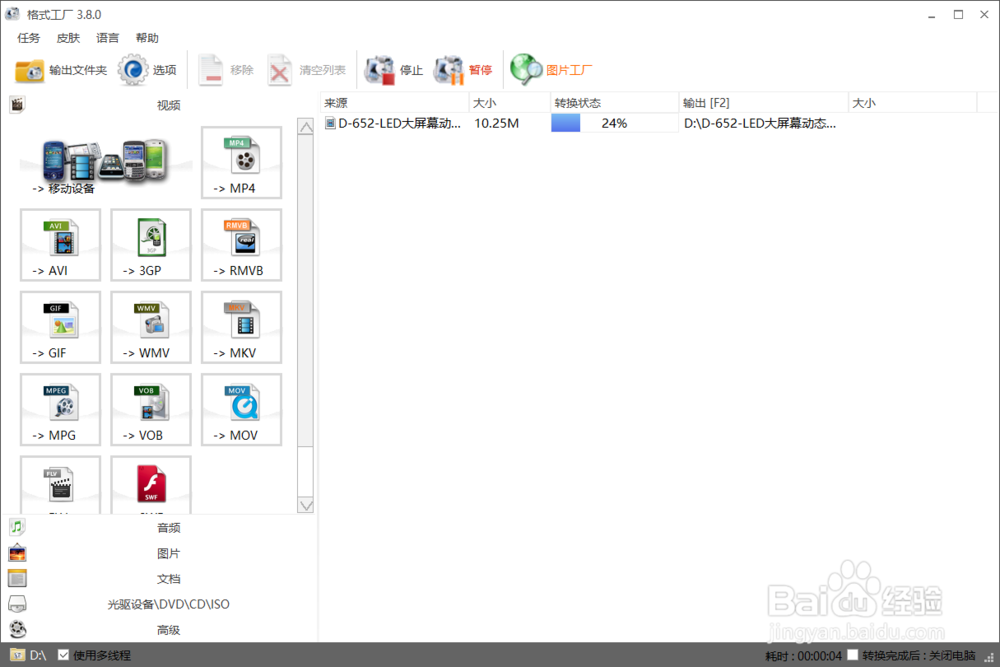This screenshot has height=667, width=1000.
Task: Choose the -> RMVB conversion tile
Action: coord(242,245)
